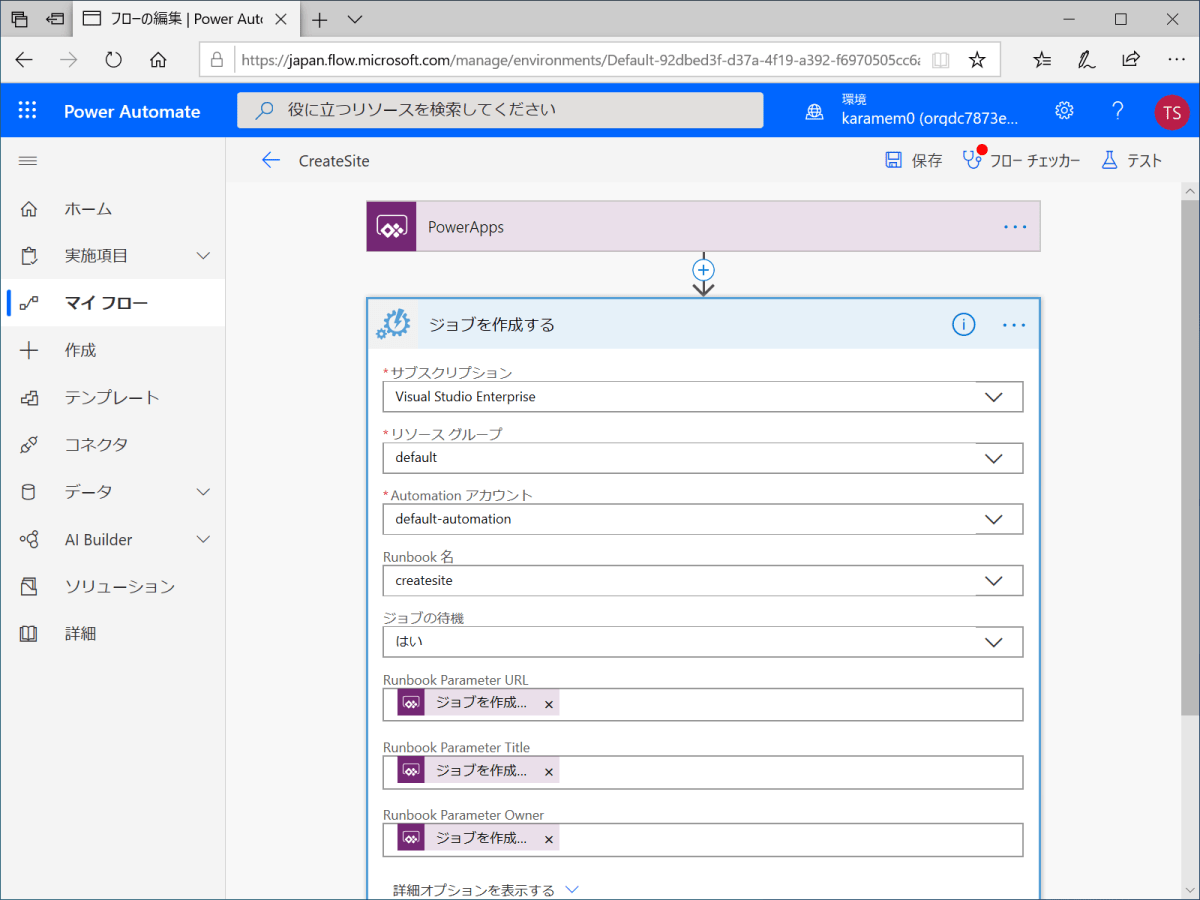The height and width of the screenshot is (900, 1200).
Task: Open create job action ellipsis menu
Action: tap(1015, 325)
